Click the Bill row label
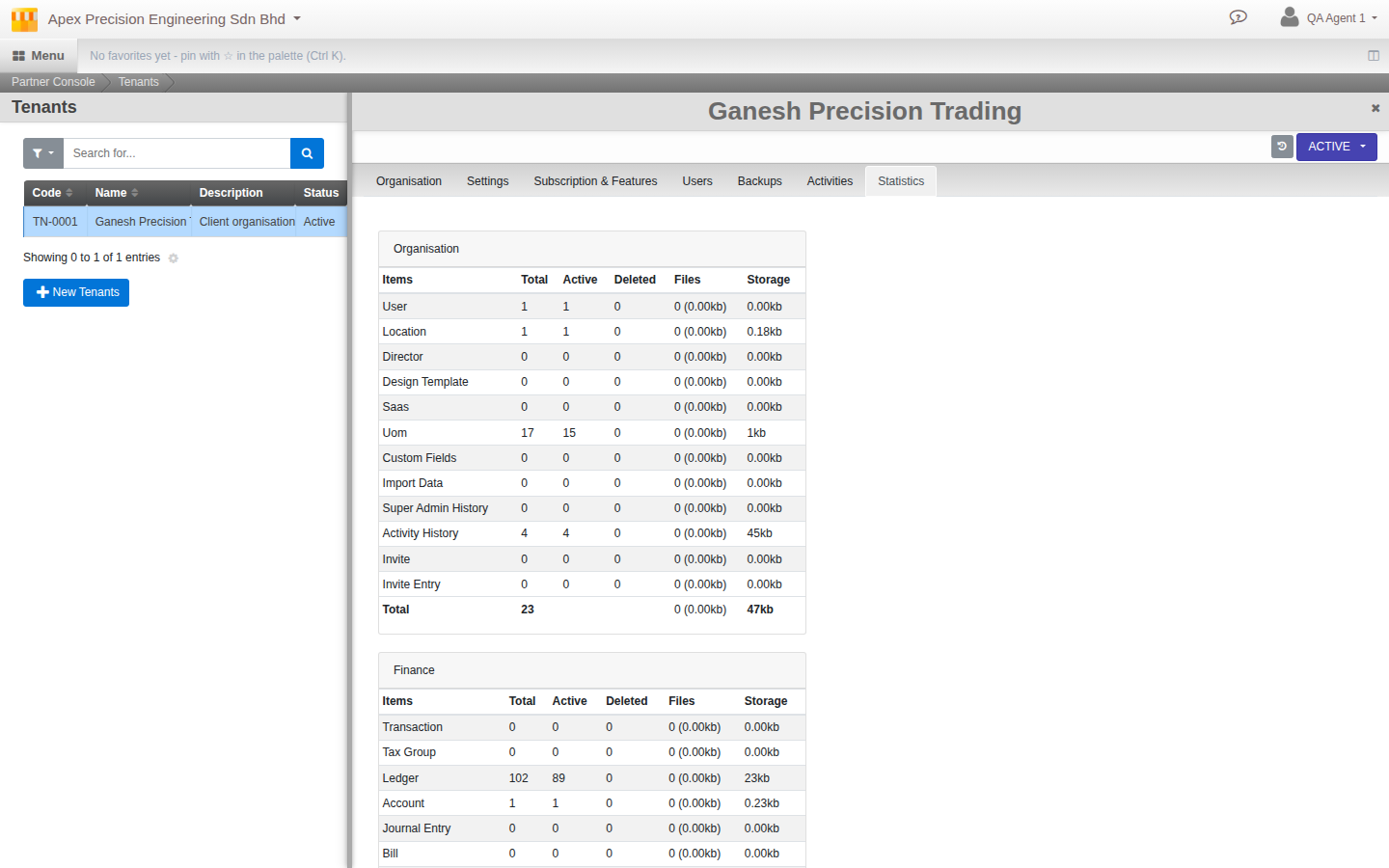The width and height of the screenshot is (1389, 868). click(x=391, y=854)
